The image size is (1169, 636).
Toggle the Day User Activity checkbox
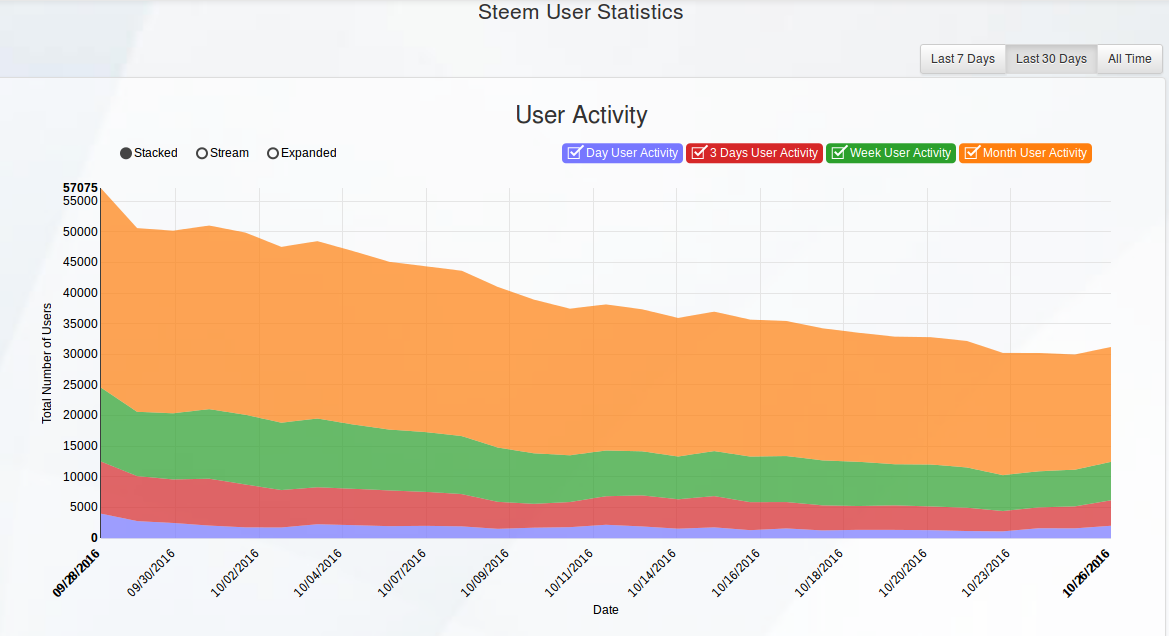coord(622,153)
